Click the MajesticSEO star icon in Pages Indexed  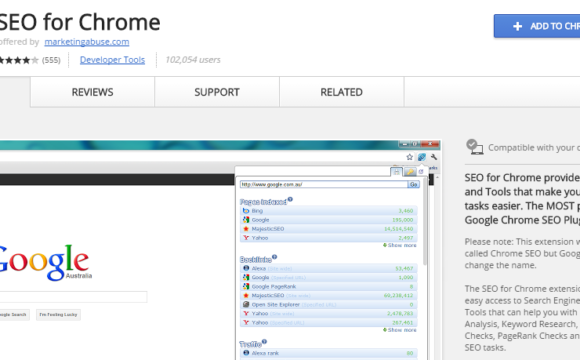click(x=246, y=229)
